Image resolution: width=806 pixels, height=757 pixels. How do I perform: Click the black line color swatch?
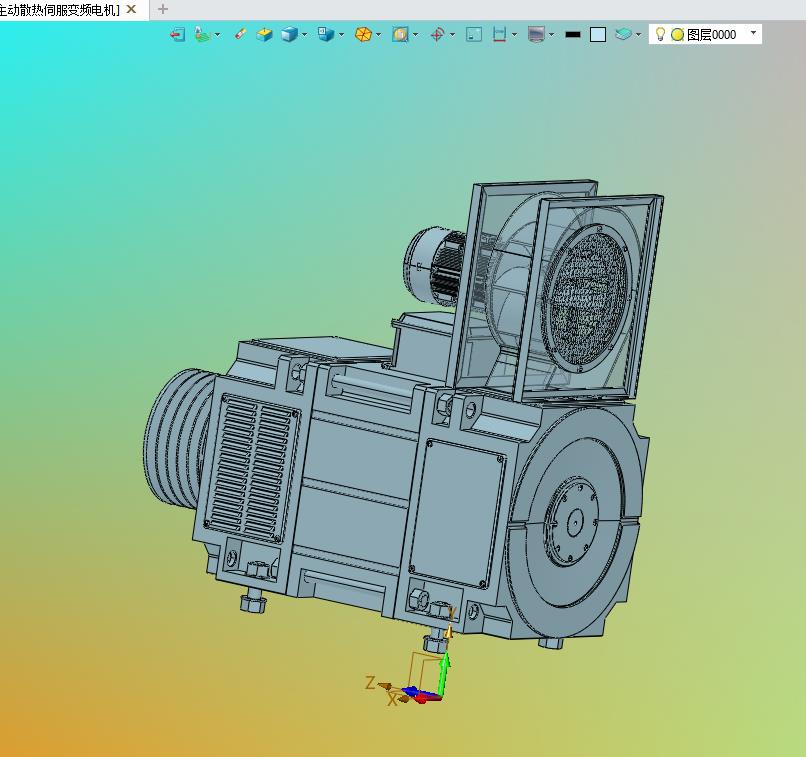(x=572, y=34)
